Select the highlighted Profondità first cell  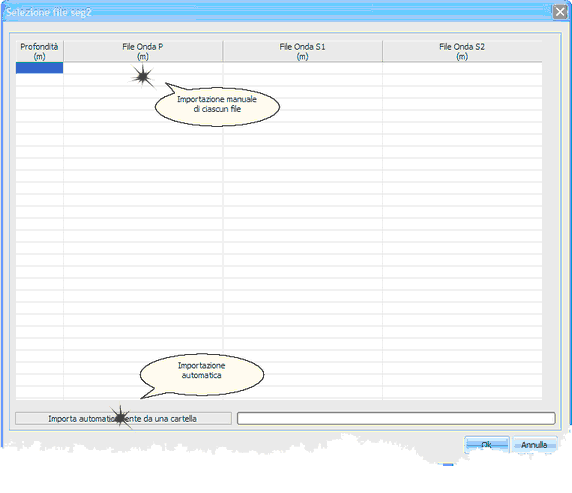pyautogui.click(x=39, y=68)
